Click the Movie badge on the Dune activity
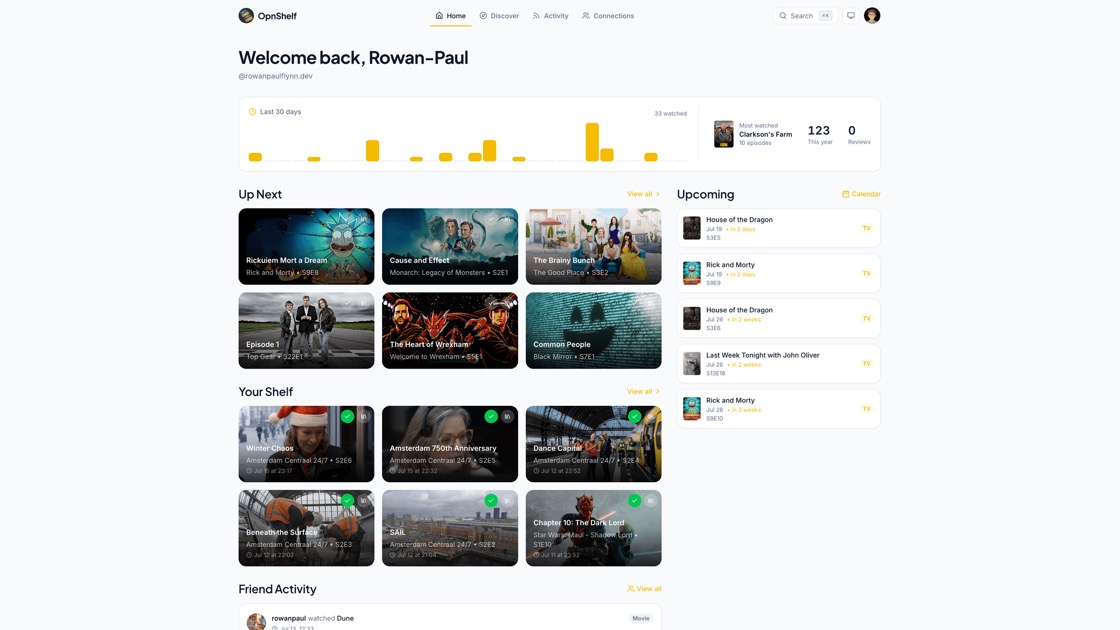 [x=641, y=619]
